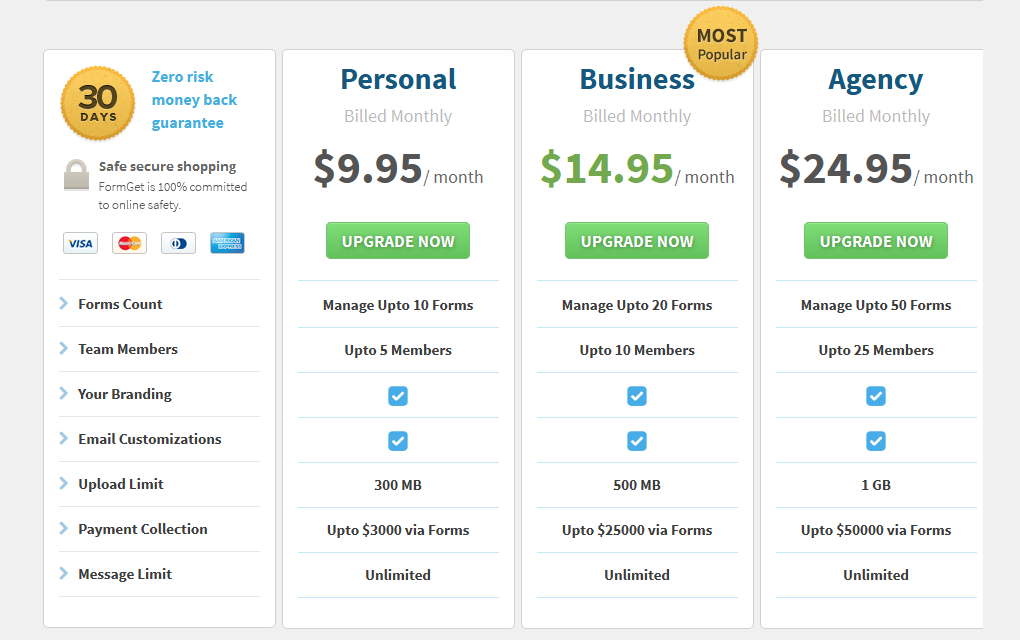Click Zero risk money back guarantee text

coord(194,100)
